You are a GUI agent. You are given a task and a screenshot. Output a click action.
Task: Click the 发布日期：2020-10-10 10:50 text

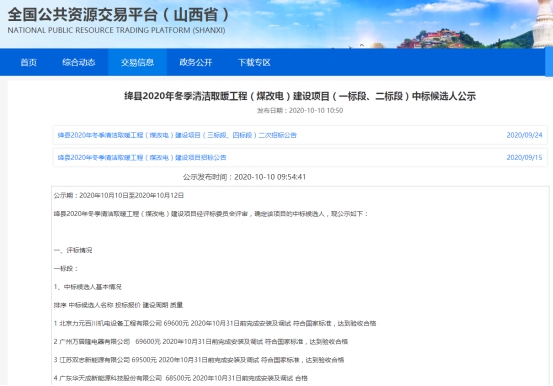[300, 110]
